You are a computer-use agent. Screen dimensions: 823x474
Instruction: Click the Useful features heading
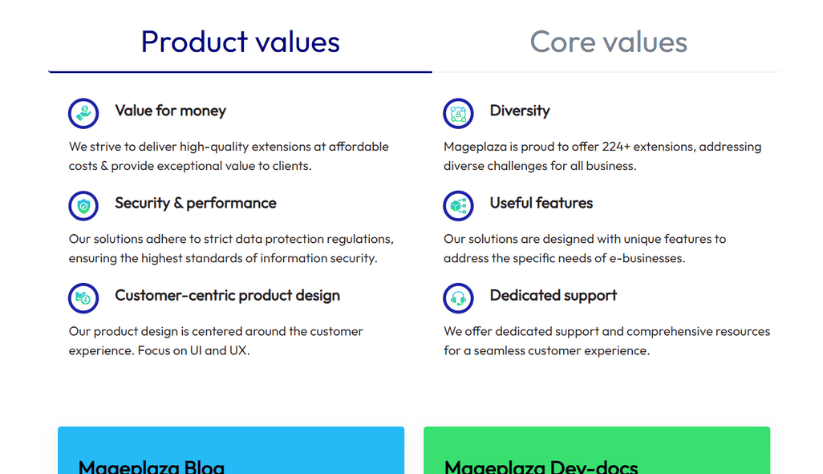[x=541, y=203]
